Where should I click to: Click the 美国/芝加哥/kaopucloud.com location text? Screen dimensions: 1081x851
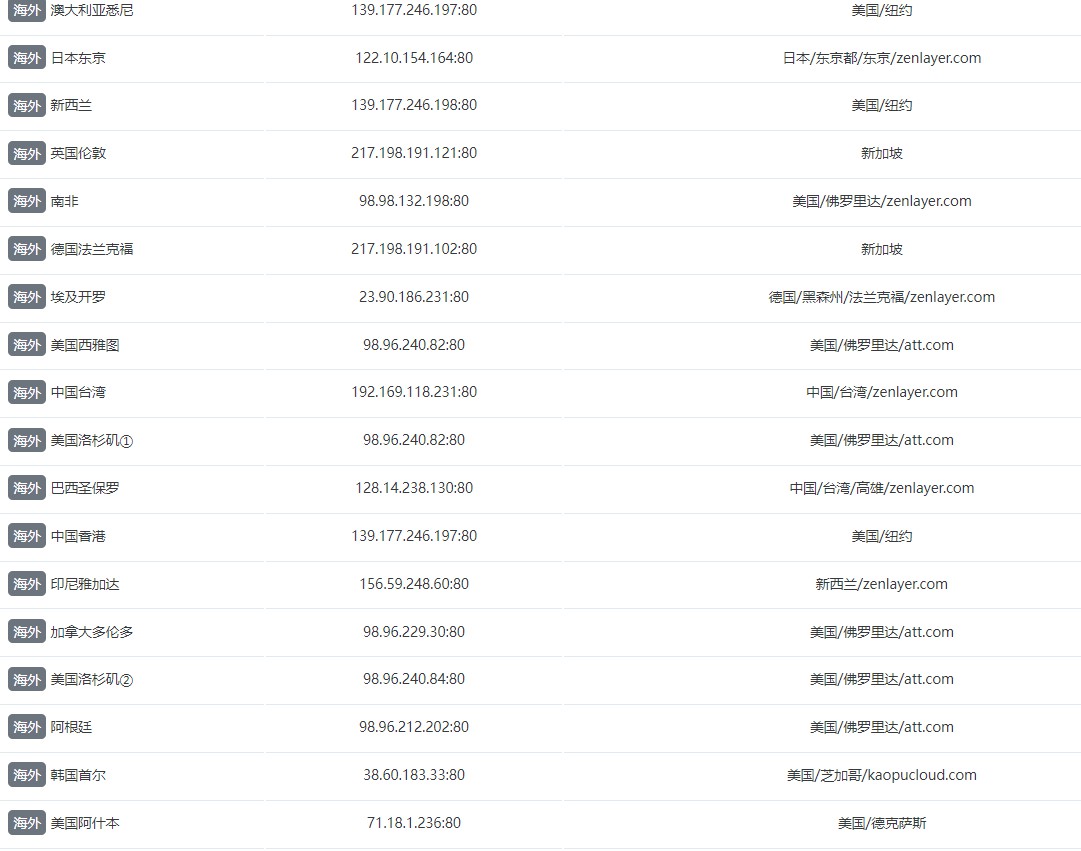(x=881, y=775)
